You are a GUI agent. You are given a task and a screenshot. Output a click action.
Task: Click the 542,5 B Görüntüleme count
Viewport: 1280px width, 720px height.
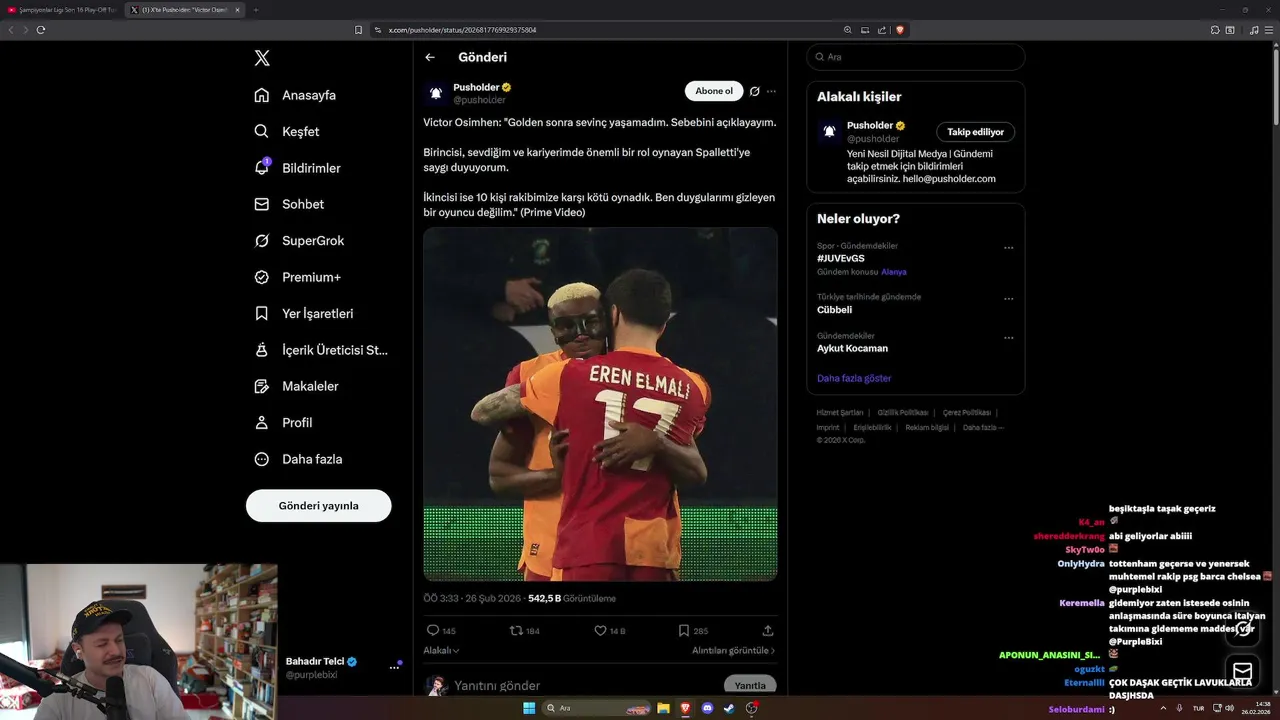coord(572,598)
